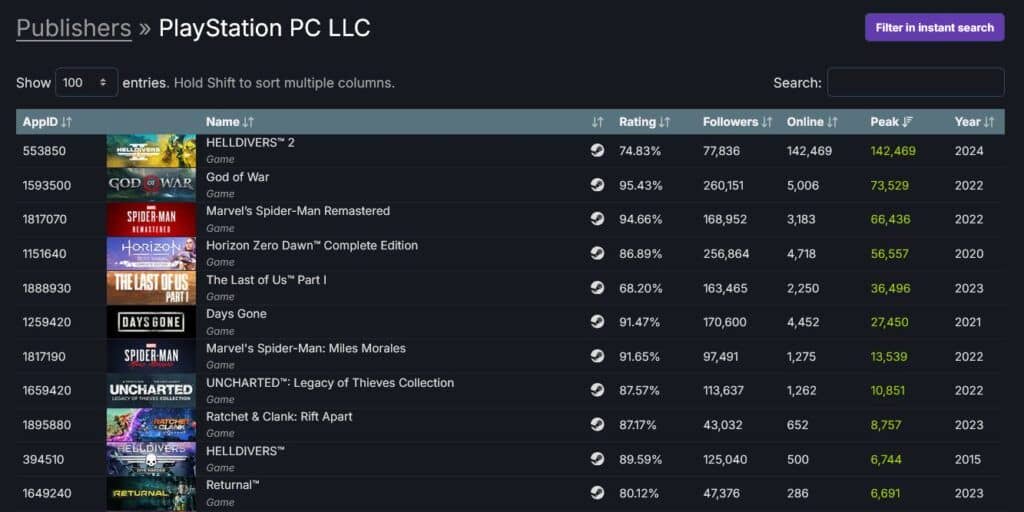1024x512 pixels.
Task: Click Steam icon in God of War row
Action: pos(597,185)
